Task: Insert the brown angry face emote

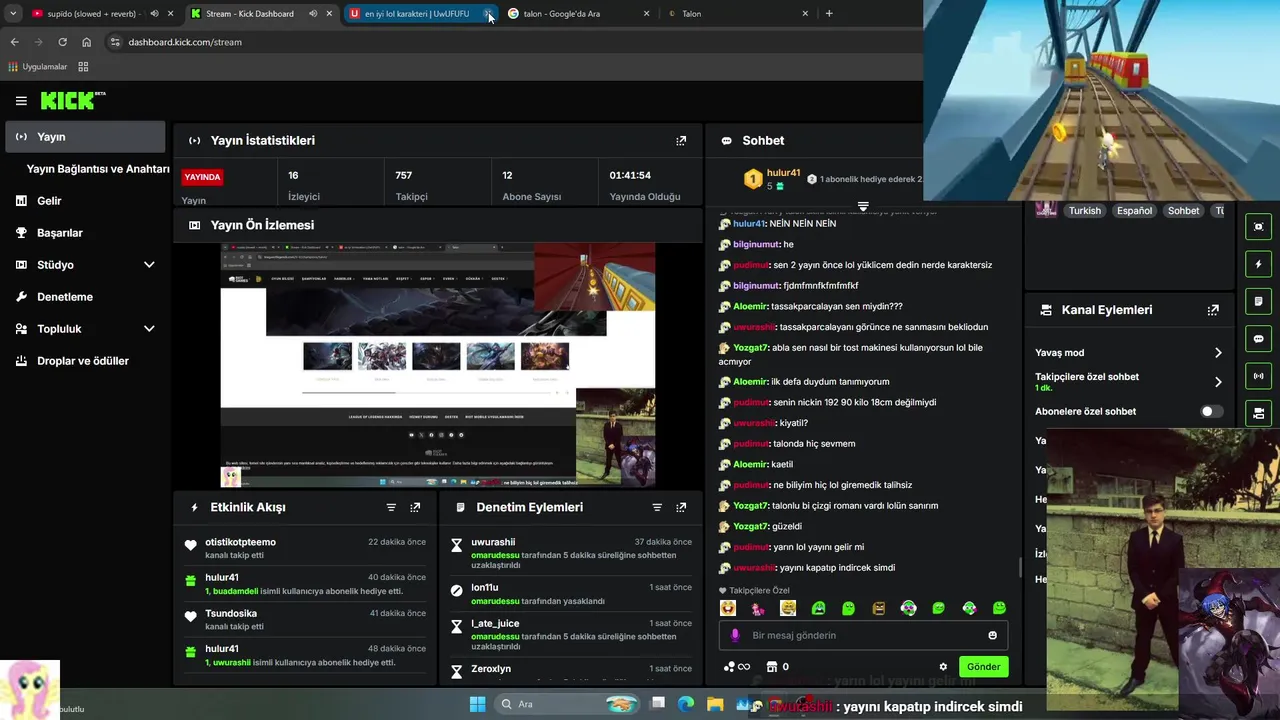Action: 878,607
